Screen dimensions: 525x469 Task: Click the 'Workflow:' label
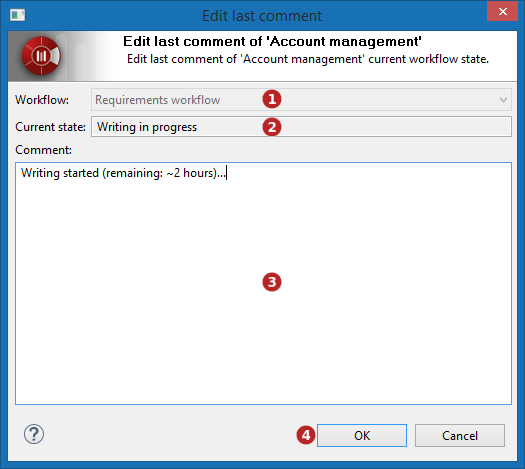42,100
